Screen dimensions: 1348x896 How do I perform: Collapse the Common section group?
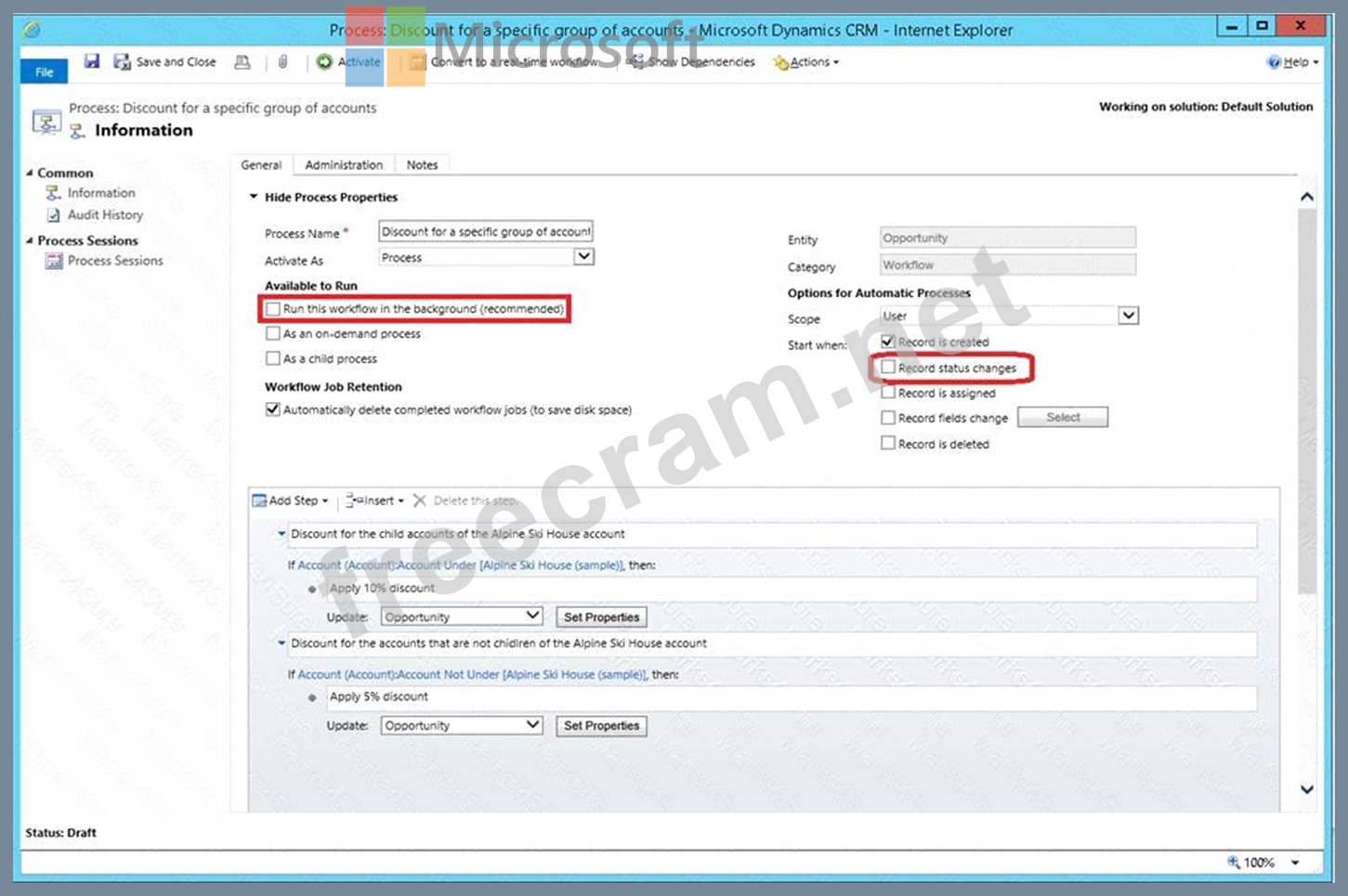pos(30,173)
